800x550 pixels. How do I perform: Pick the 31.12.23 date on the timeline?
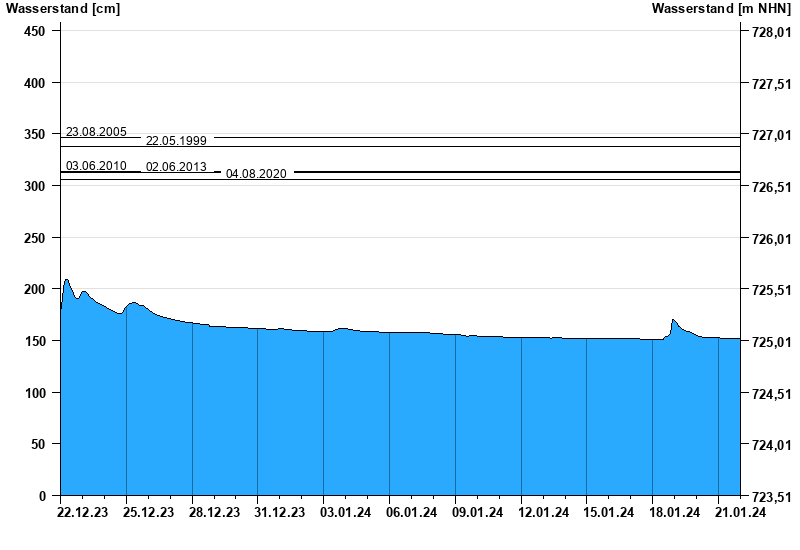click(279, 513)
